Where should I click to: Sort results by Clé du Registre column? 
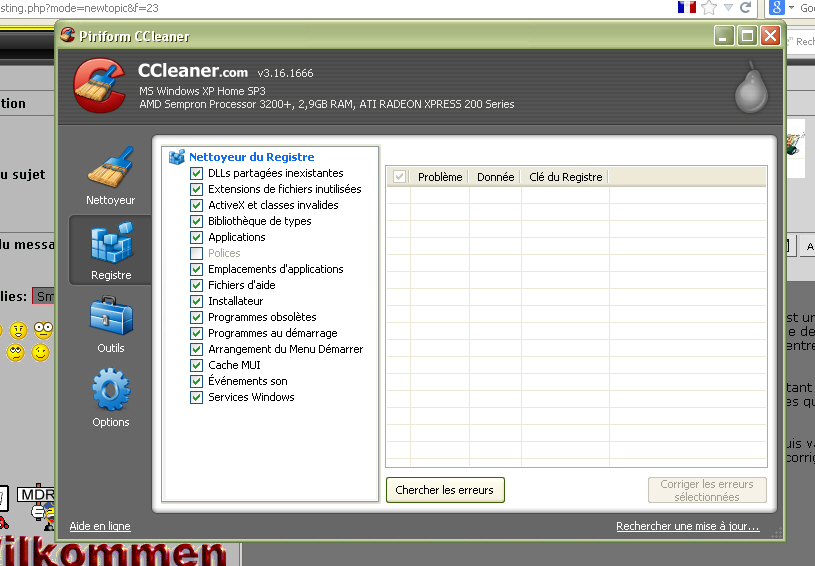tap(566, 177)
